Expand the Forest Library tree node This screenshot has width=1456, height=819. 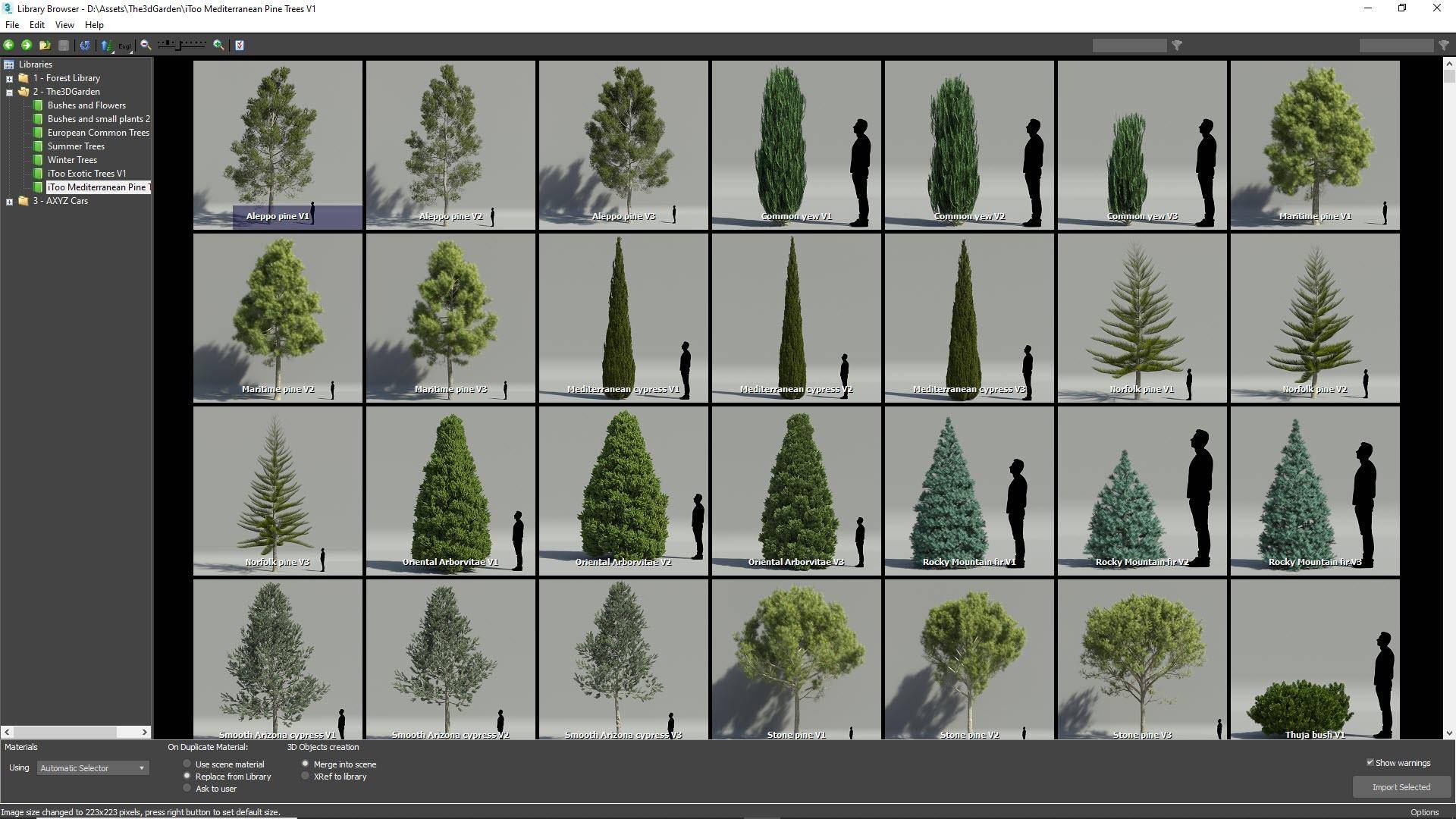click(x=8, y=77)
